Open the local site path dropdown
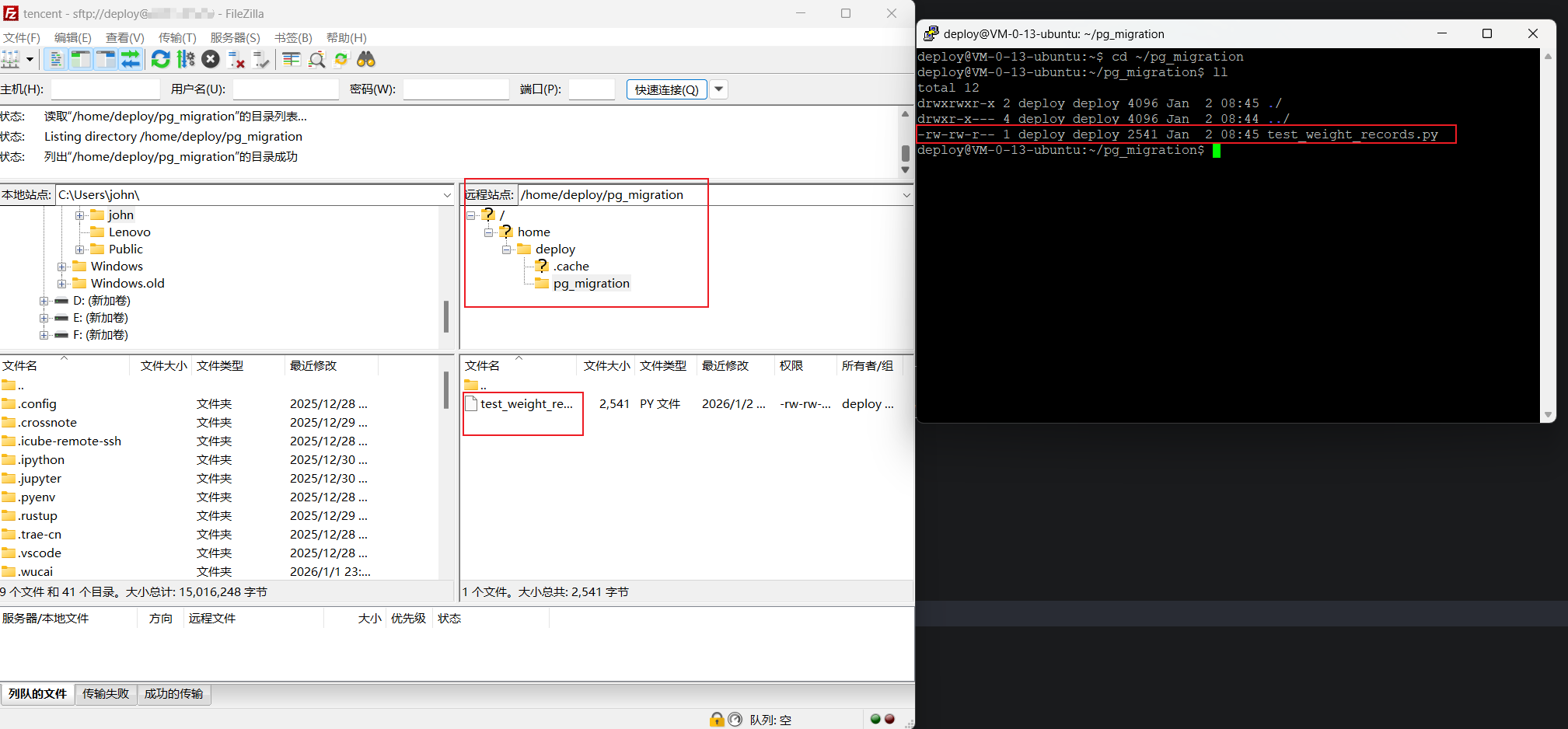The width and height of the screenshot is (1568, 729). tap(447, 195)
